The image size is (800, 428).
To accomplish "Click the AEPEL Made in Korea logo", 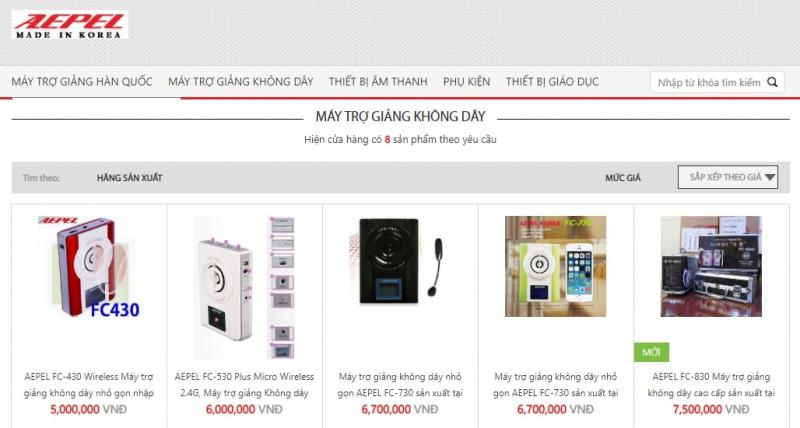I will [x=70, y=26].
